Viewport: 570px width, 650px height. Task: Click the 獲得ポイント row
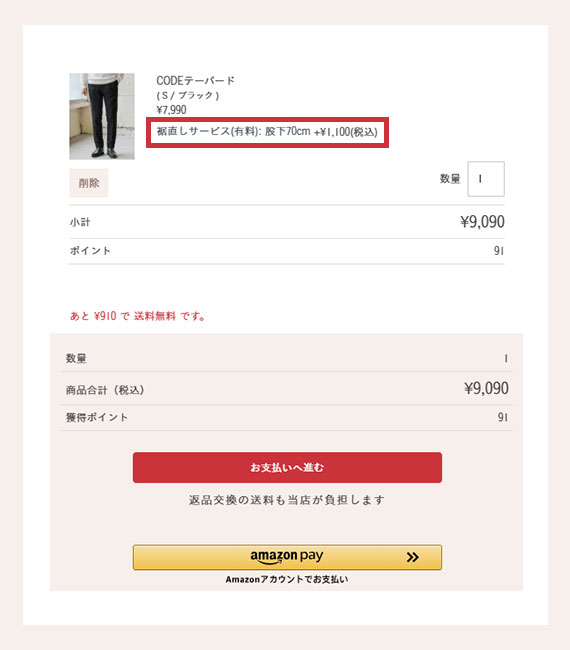(287, 417)
